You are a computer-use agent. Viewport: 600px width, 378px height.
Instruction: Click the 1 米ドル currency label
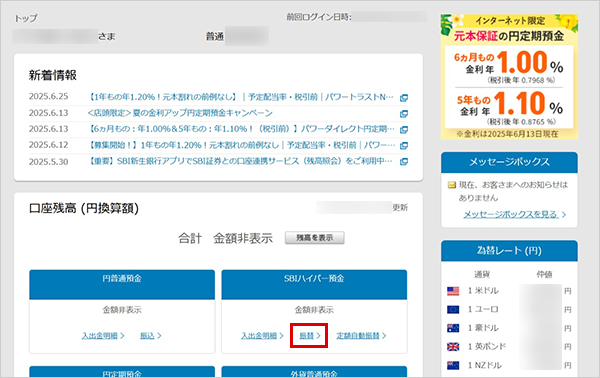pos(483,291)
